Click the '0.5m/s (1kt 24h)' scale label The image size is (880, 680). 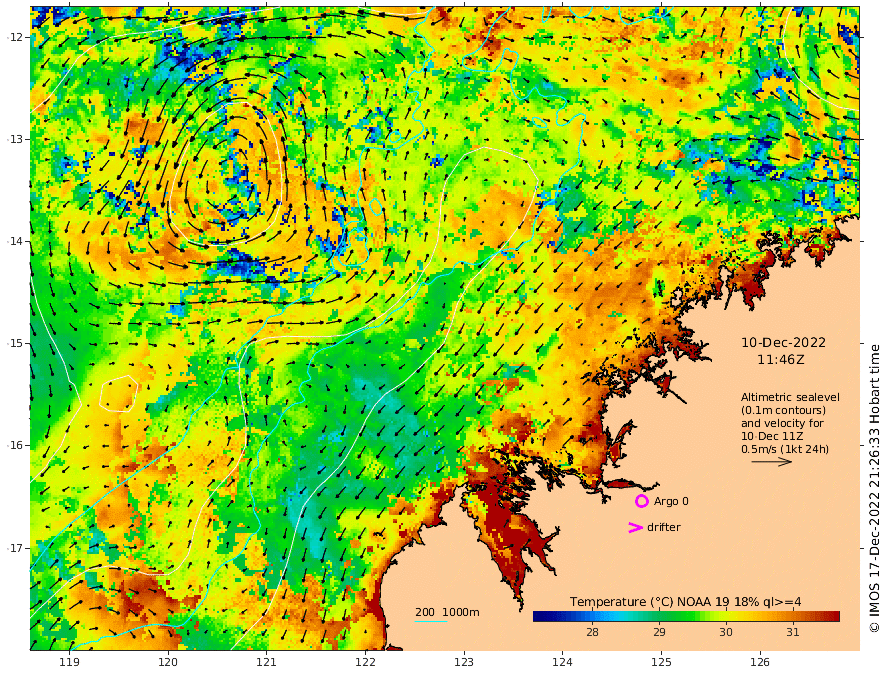785,449
